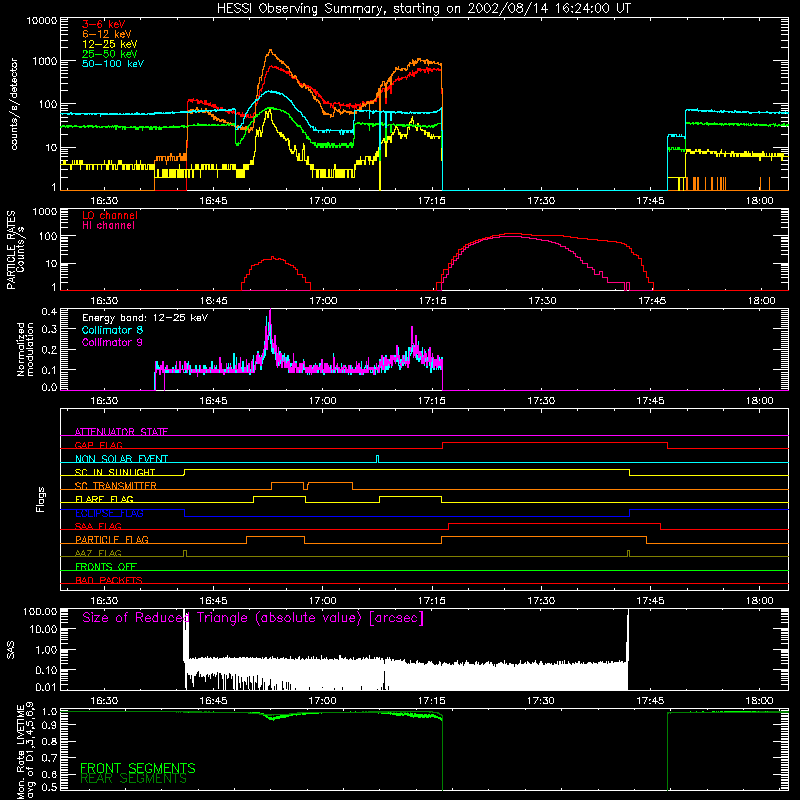This screenshot has width=800, height=800.
Task: Select the cyan 50-100 keV legend label
Action: pos(113,64)
